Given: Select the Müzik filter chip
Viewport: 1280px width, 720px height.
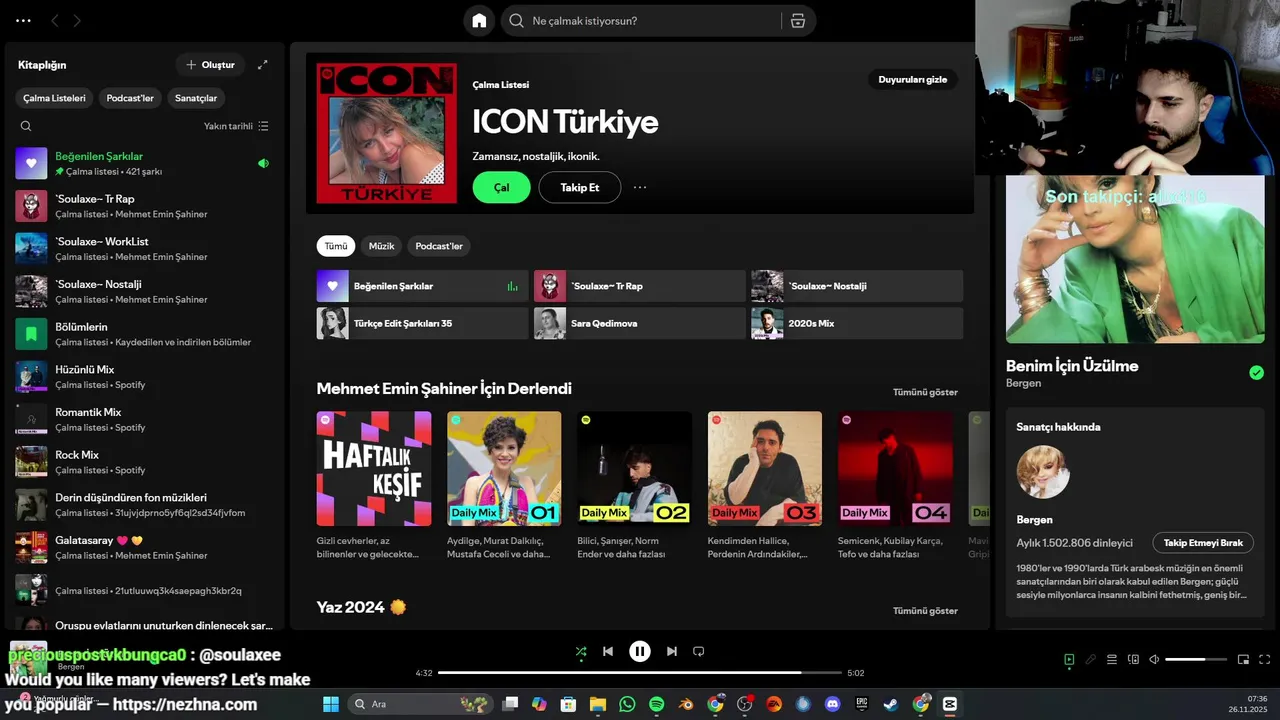Looking at the screenshot, I should [381, 246].
